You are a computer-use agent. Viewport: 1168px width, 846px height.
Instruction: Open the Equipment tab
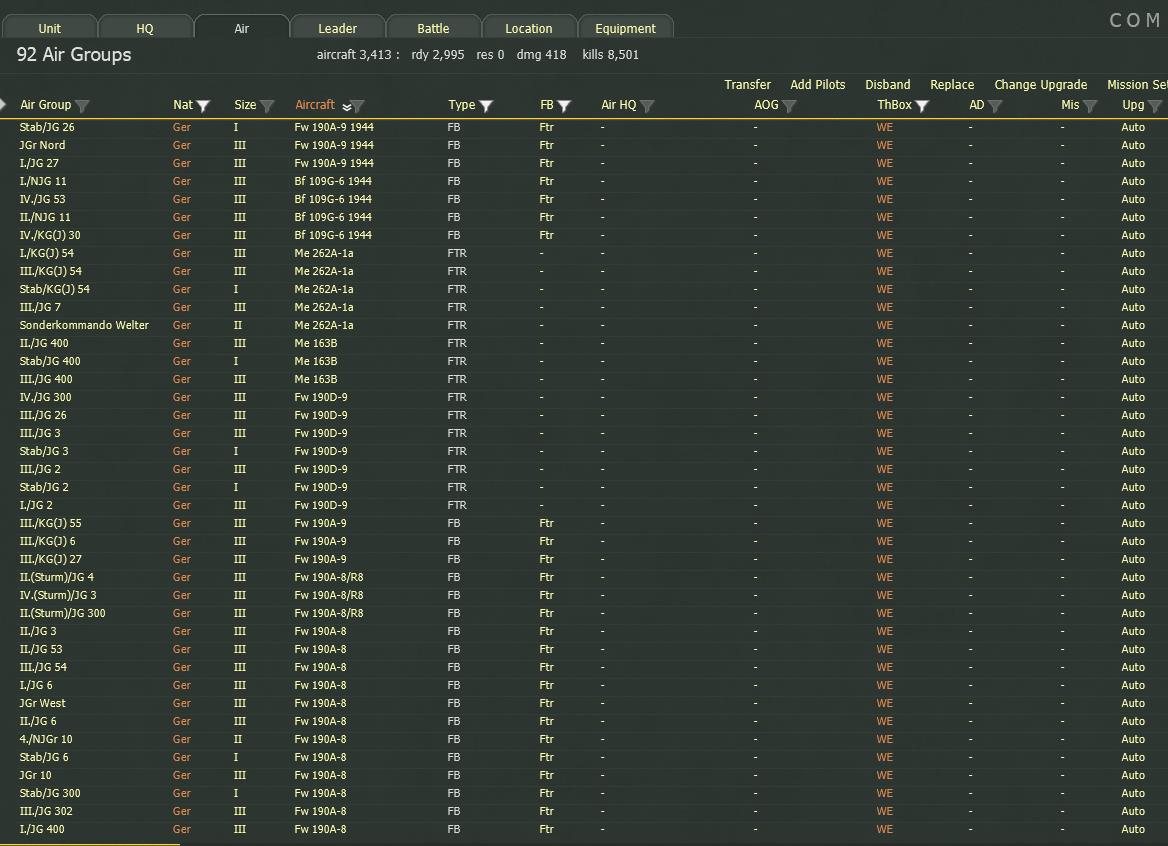click(625, 28)
